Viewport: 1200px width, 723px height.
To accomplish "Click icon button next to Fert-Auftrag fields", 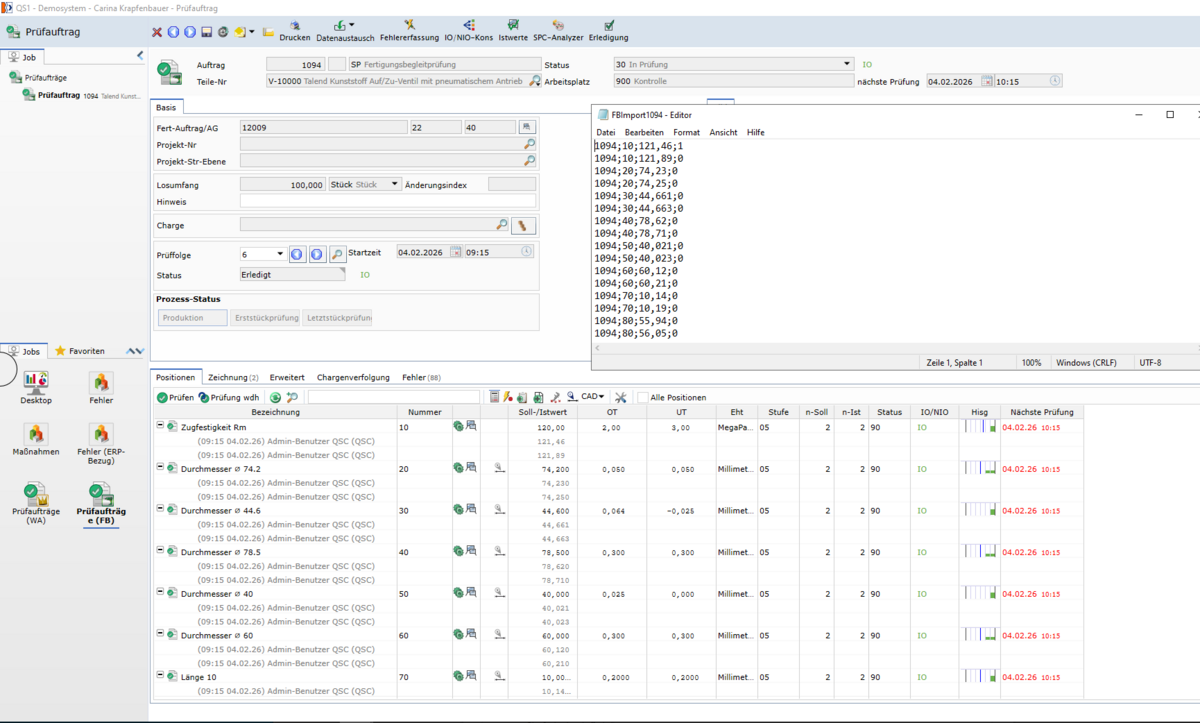I will pos(527,127).
